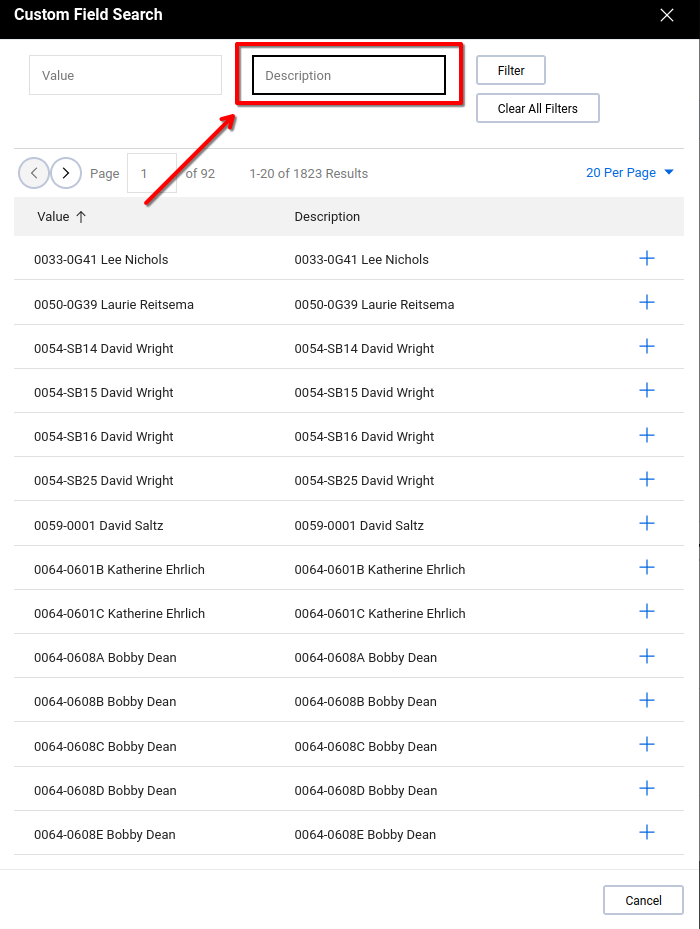
Task: Click the Description column header
Action: tap(327, 217)
